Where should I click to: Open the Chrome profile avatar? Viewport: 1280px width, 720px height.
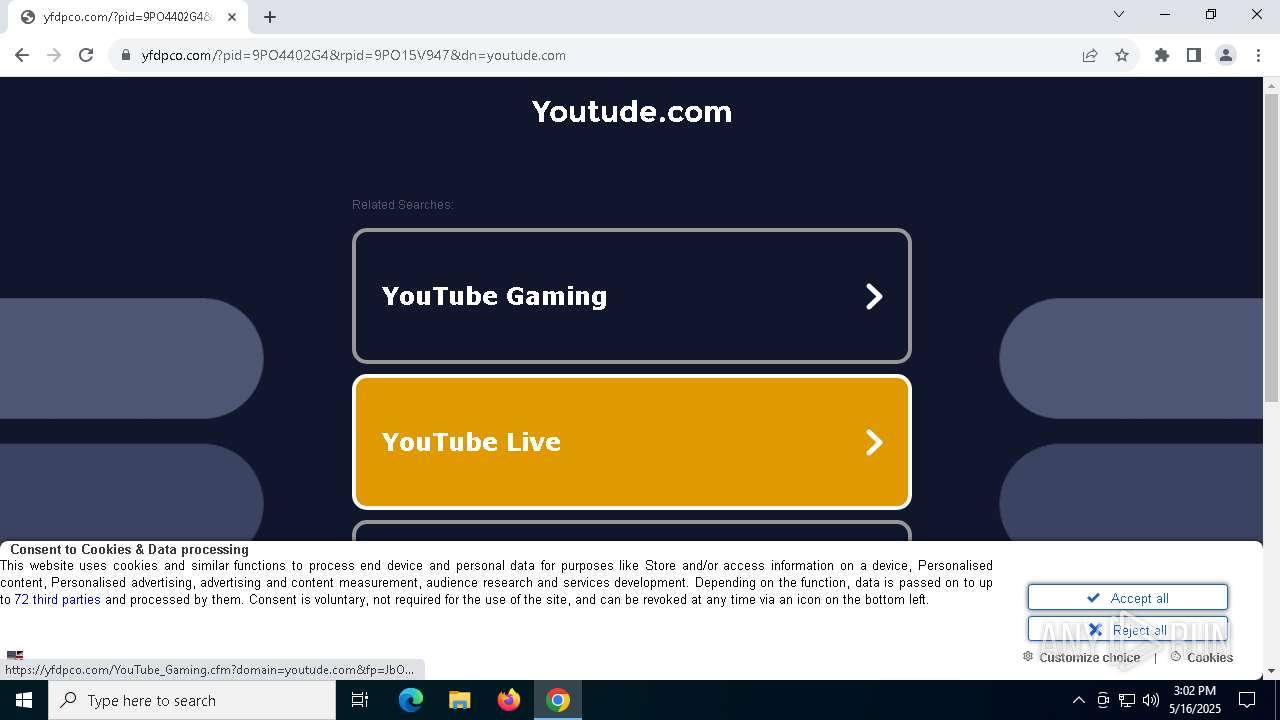pyautogui.click(x=1226, y=55)
